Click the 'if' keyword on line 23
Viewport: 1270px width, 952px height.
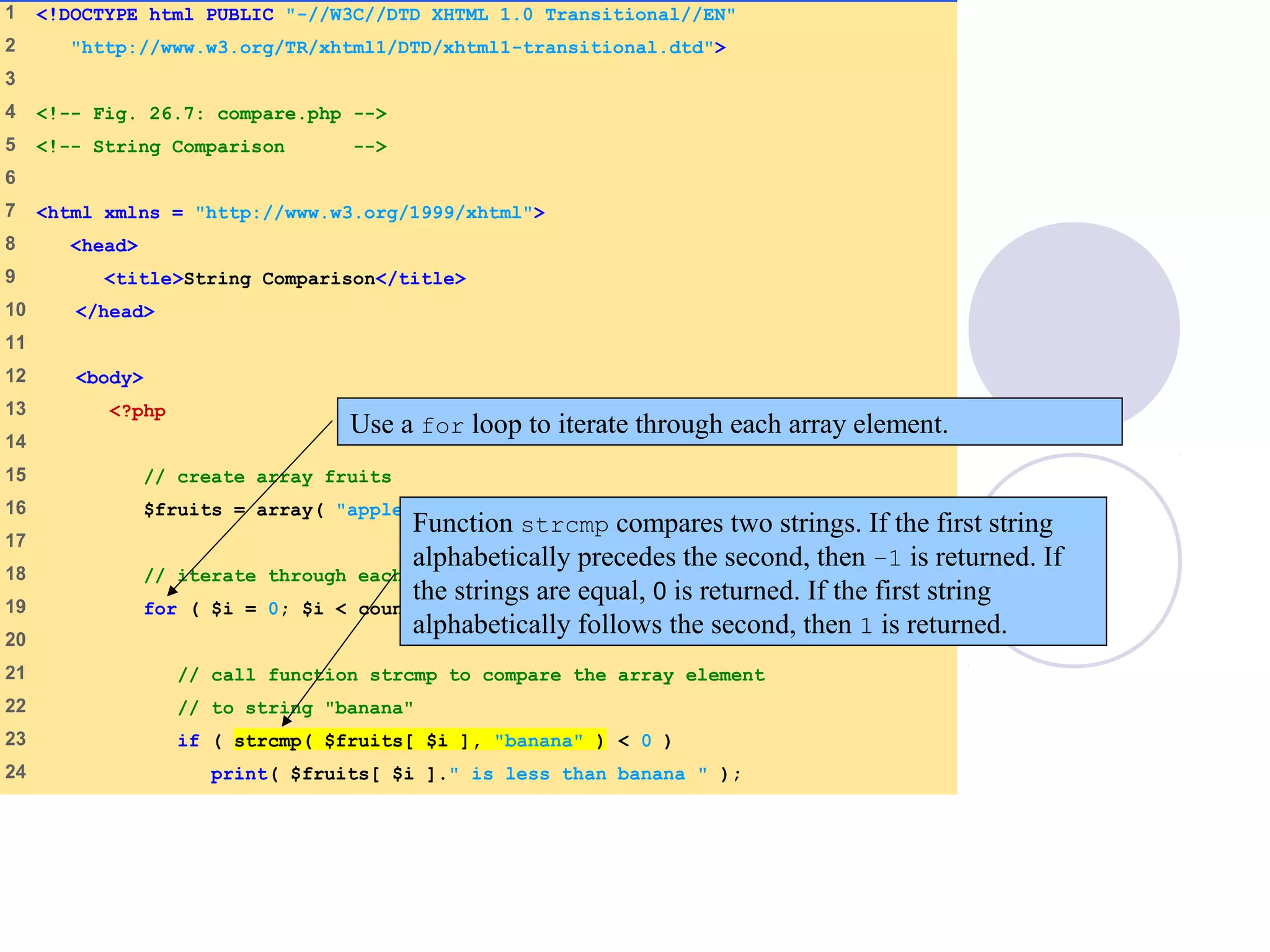pyautogui.click(x=189, y=741)
